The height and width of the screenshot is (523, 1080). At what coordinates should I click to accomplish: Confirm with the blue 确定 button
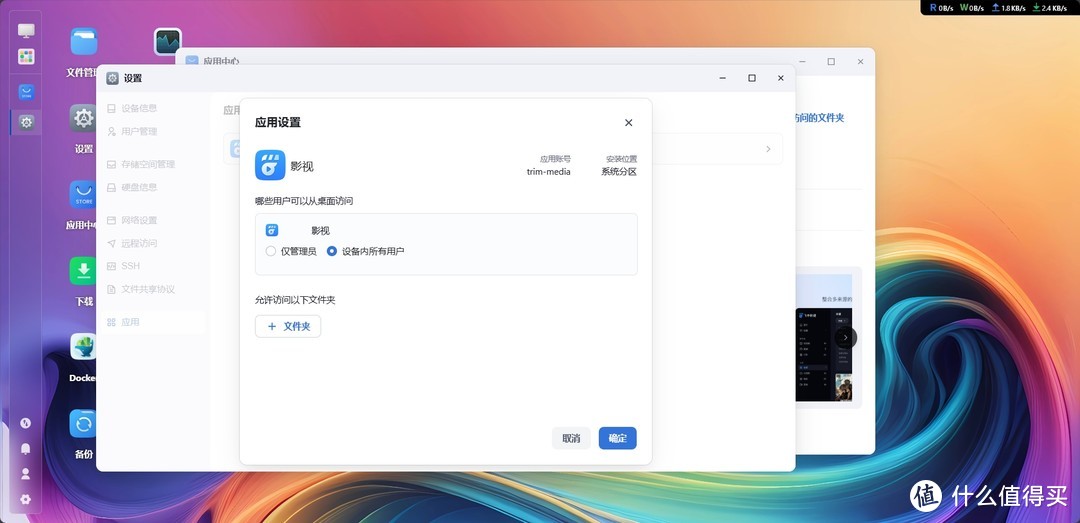[x=617, y=438]
